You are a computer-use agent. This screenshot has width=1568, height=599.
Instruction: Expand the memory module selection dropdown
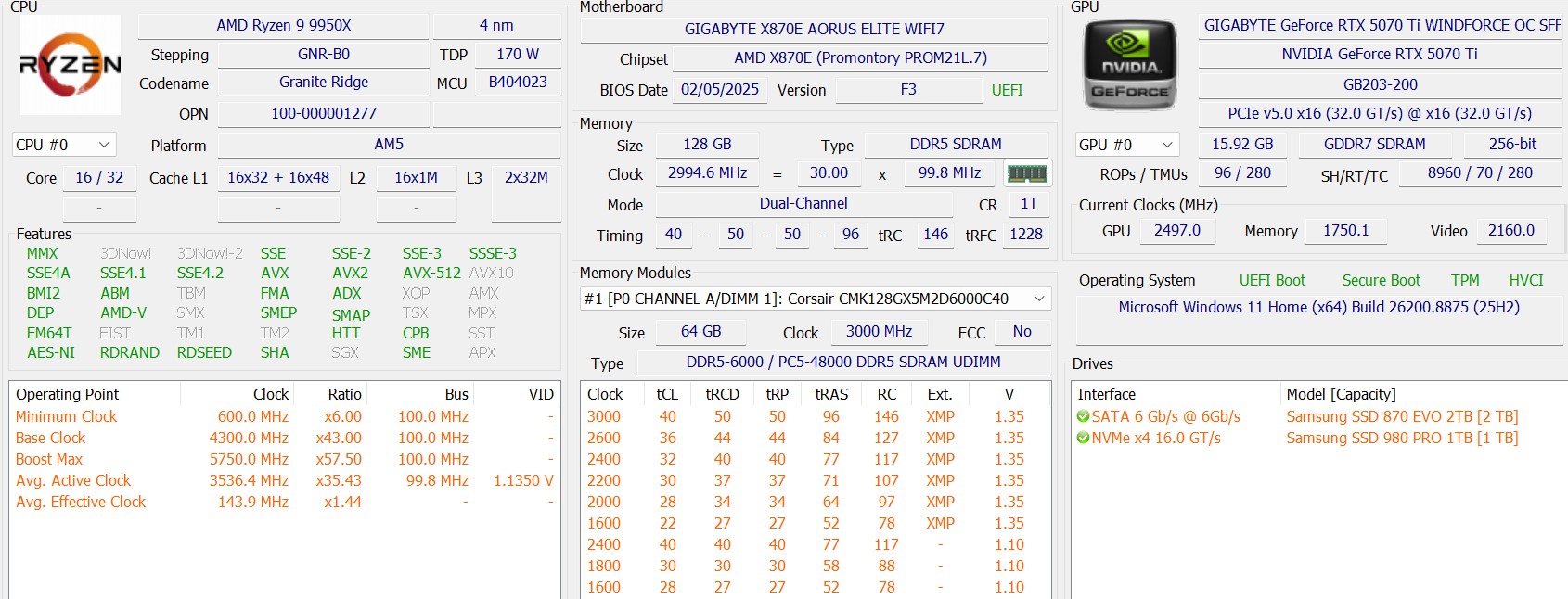click(x=816, y=299)
